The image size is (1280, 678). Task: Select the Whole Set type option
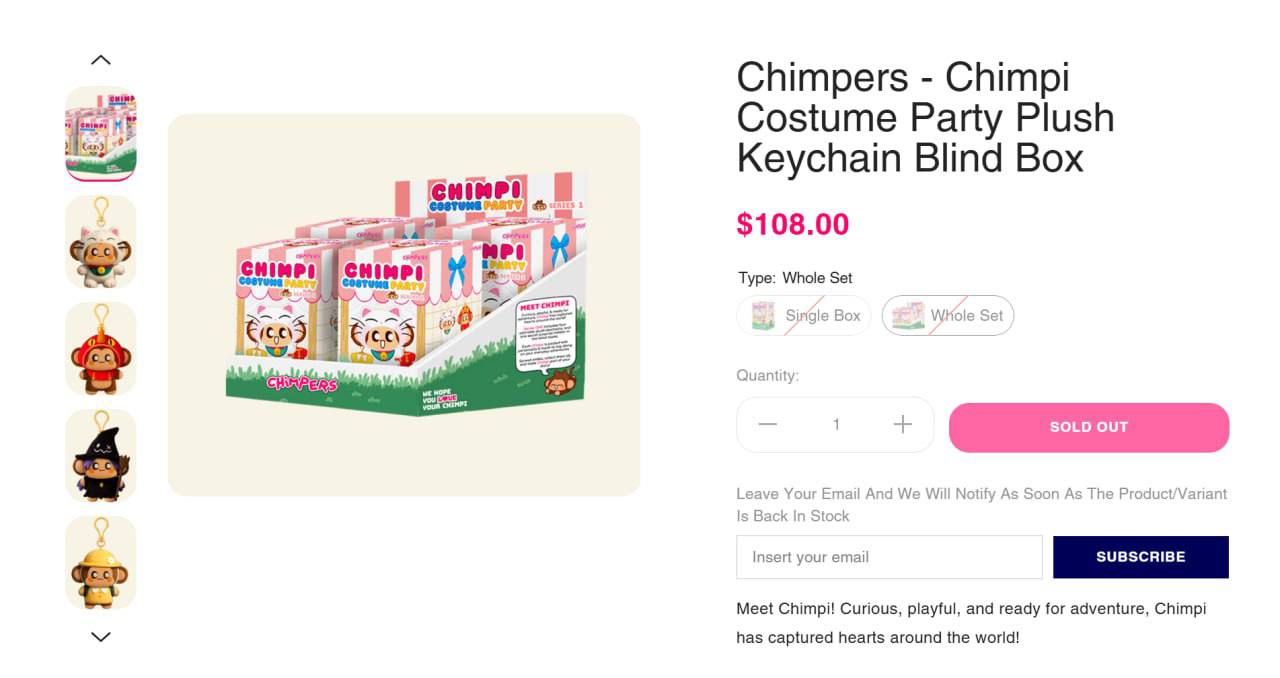point(948,315)
